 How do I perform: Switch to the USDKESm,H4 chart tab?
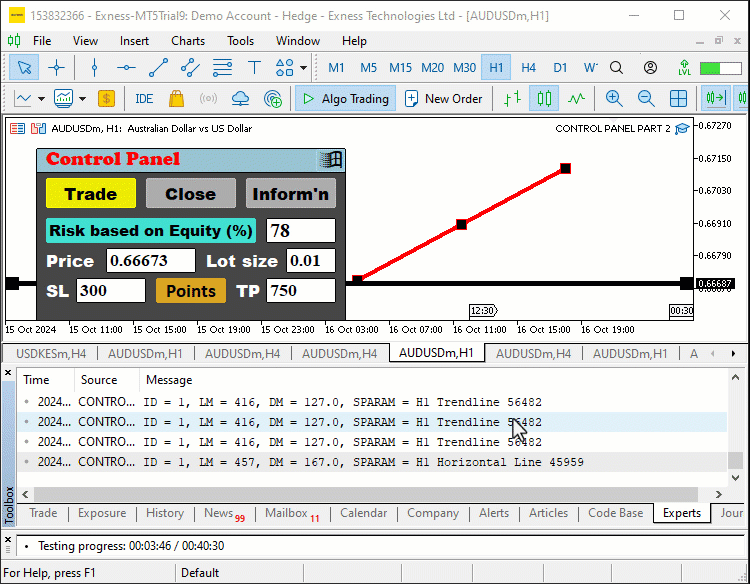(x=51, y=354)
